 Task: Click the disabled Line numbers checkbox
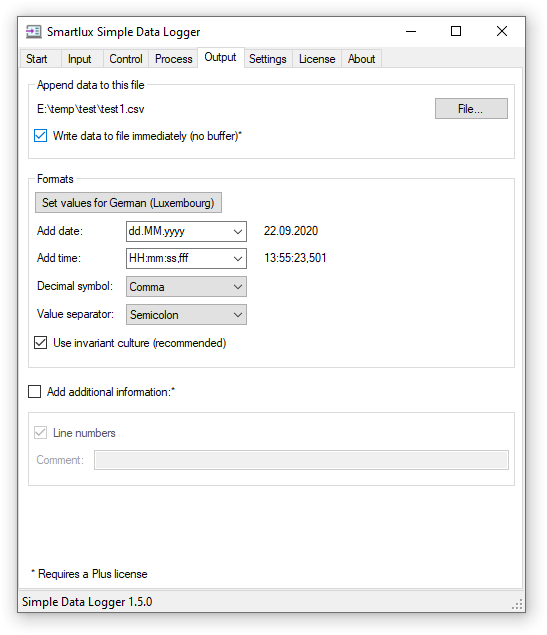point(40,433)
